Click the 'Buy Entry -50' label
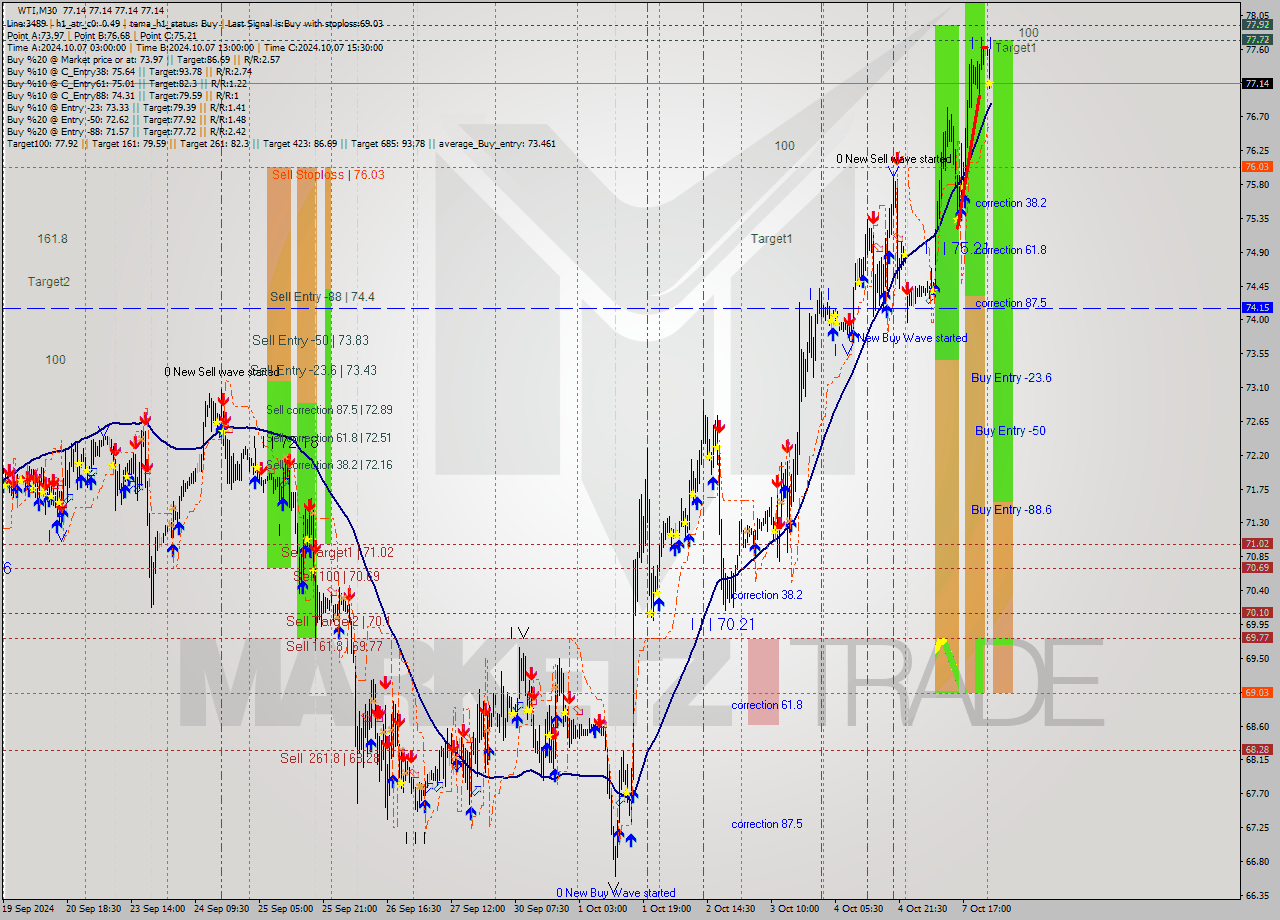The width and height of the screenshot is (1280, 920). pos(1010,431)
